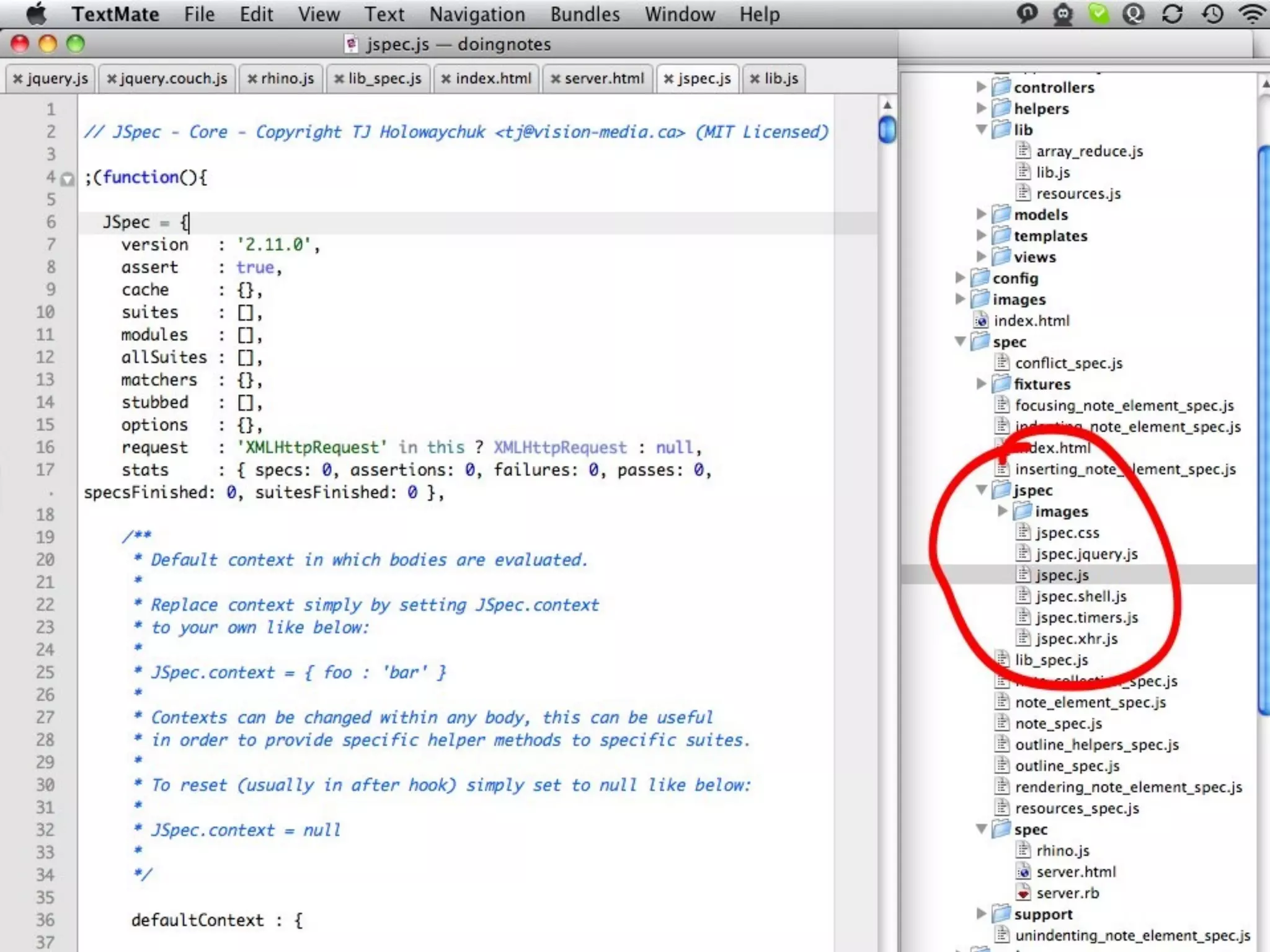The height and width of the screenshot is (952, 1270).
Task: Click the server.rb ruby file icon
Action: click(1023, 892)
